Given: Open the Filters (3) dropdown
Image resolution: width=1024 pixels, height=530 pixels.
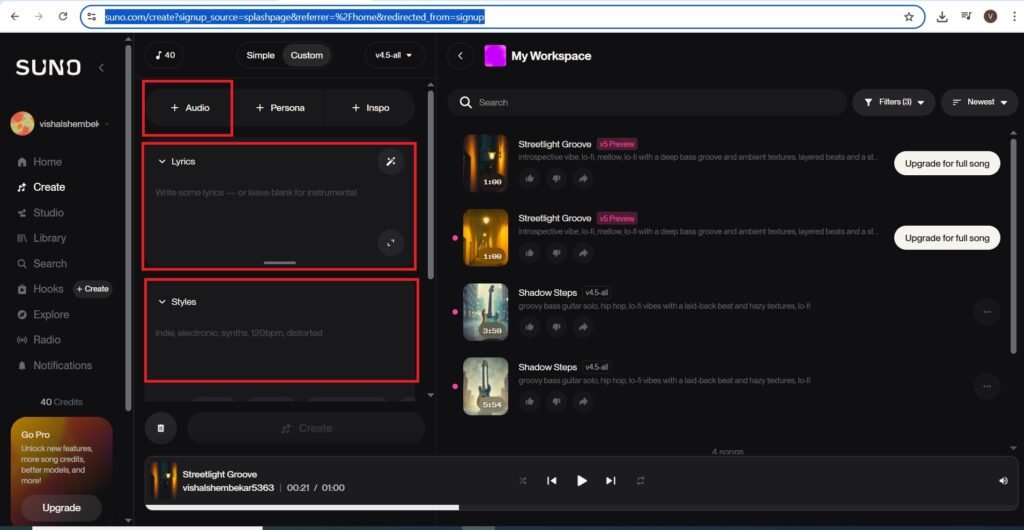Looking at the screenshot, I should (893, 102).
